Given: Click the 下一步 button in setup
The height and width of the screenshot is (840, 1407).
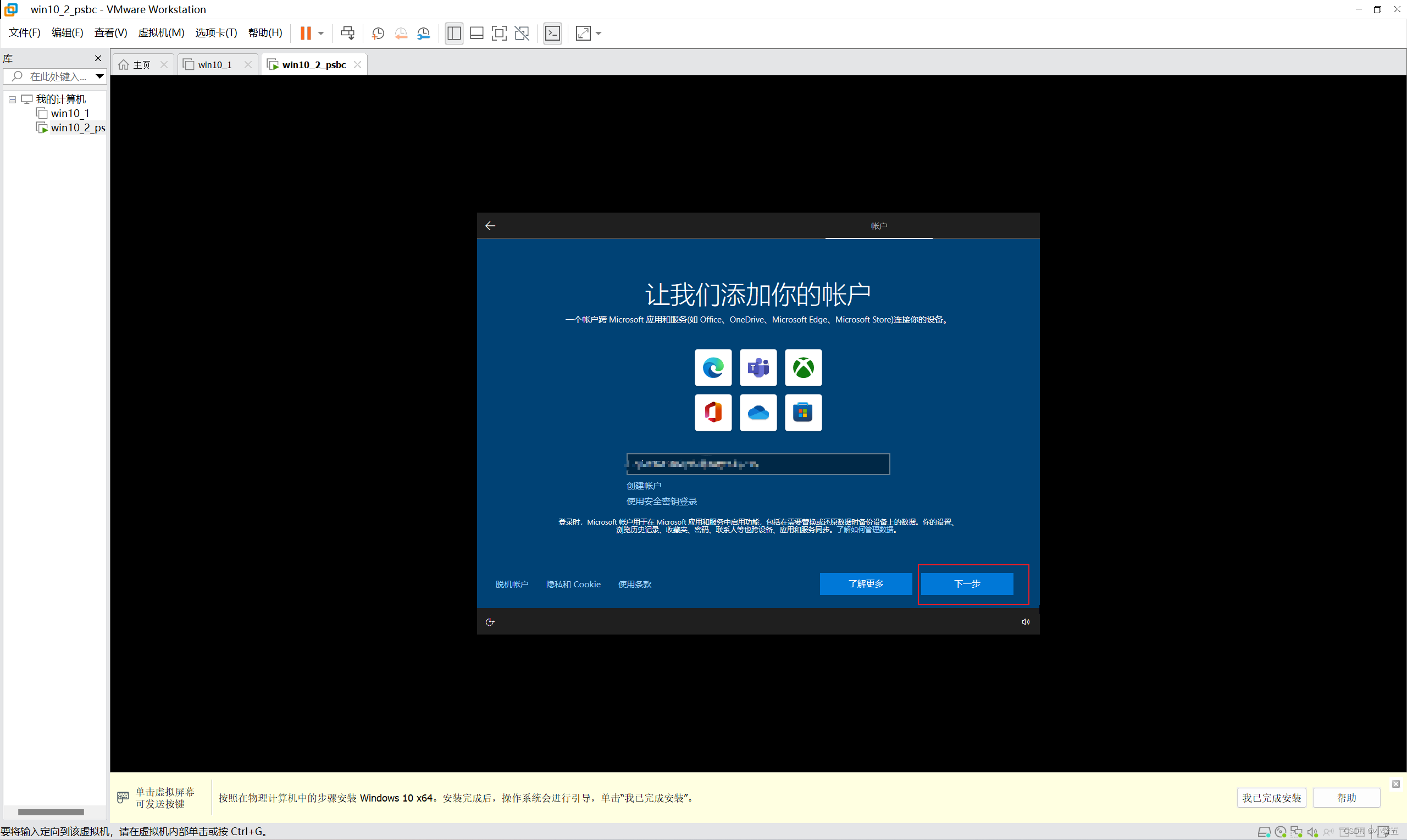Looking at the screenshot, I should pos(966,583).
